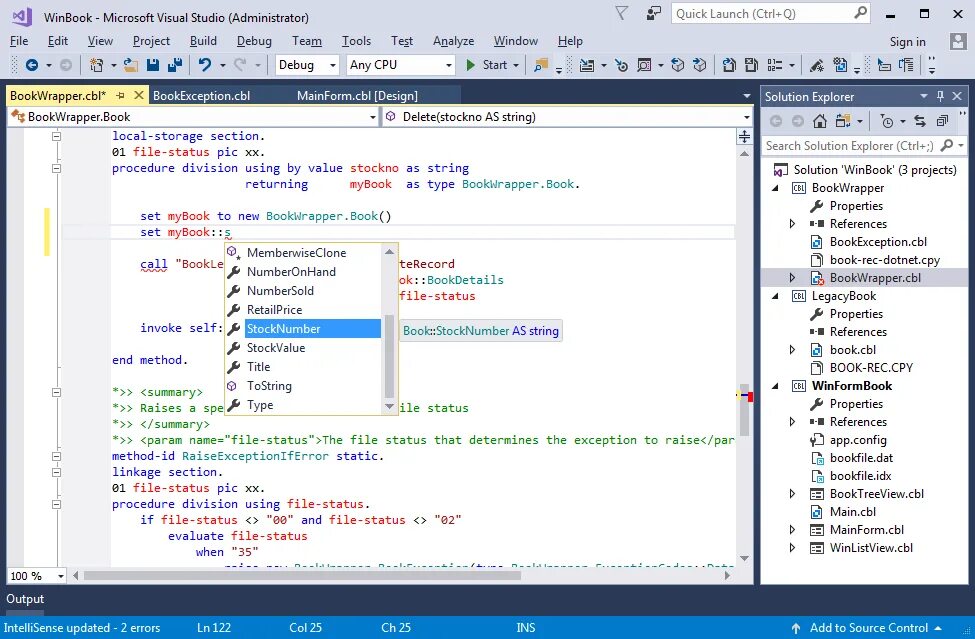Viewport: 975px width, 639px height.
Task: Open the File menu
Action: [x=19, y=41]
